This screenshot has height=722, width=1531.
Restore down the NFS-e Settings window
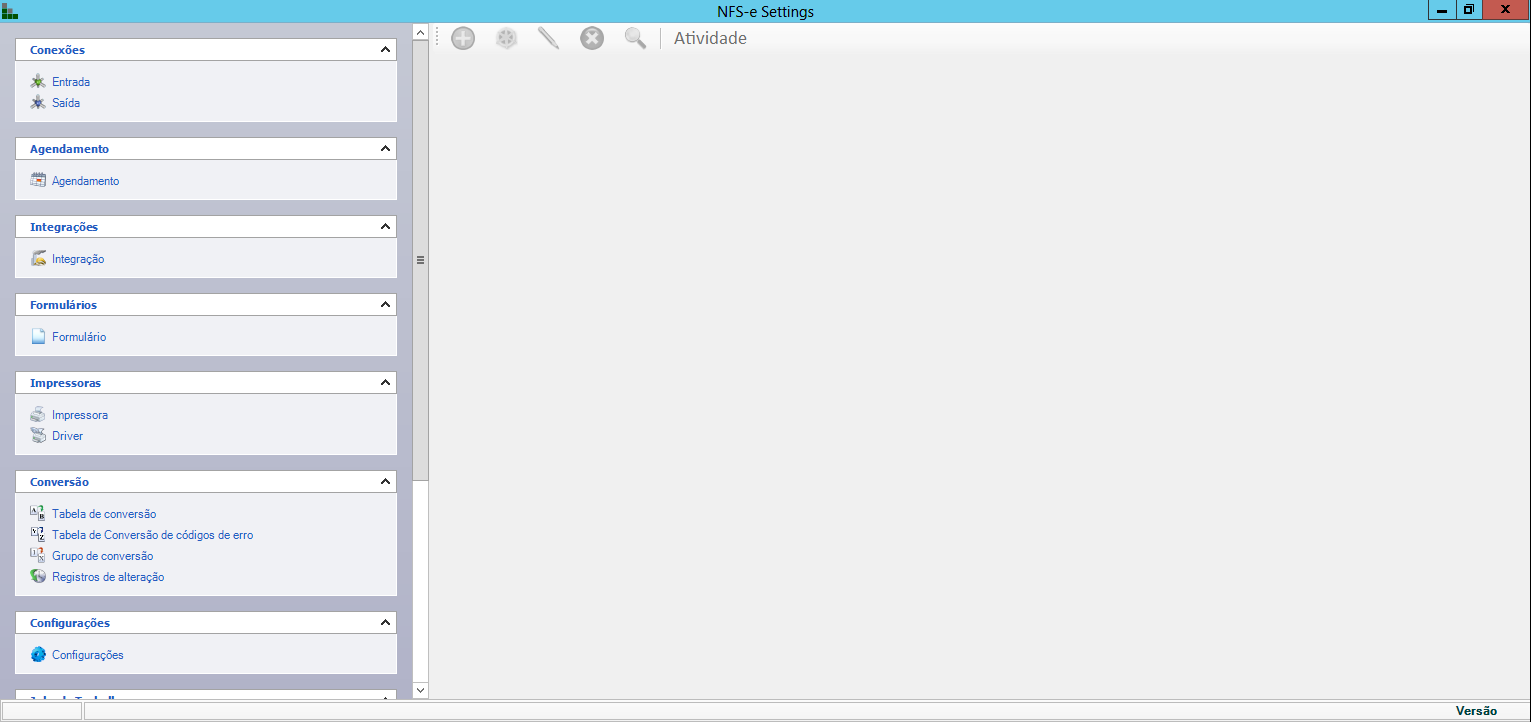(x=1468, y=10)
